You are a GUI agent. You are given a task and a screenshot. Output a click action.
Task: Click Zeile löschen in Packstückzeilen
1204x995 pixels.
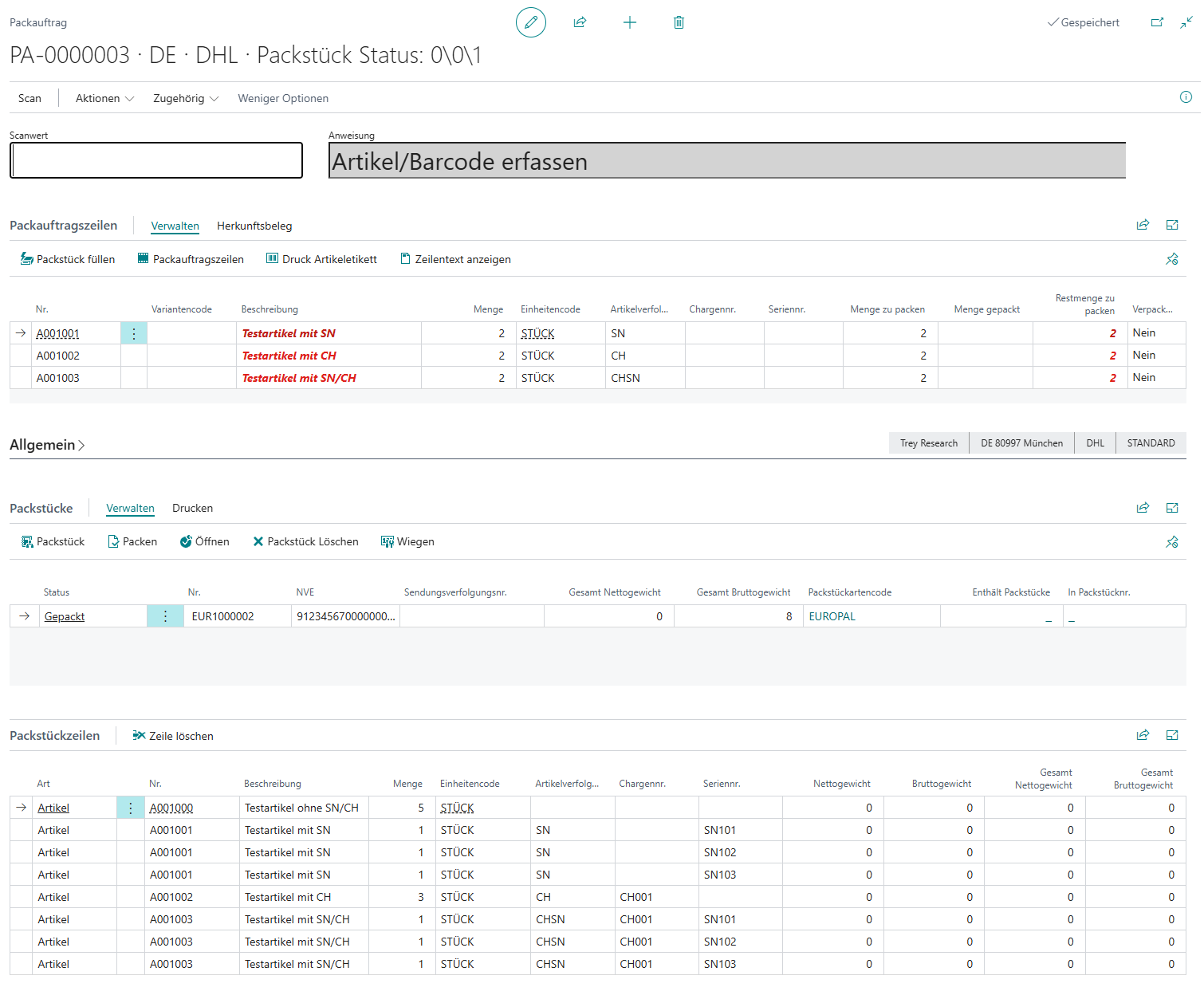173,736
